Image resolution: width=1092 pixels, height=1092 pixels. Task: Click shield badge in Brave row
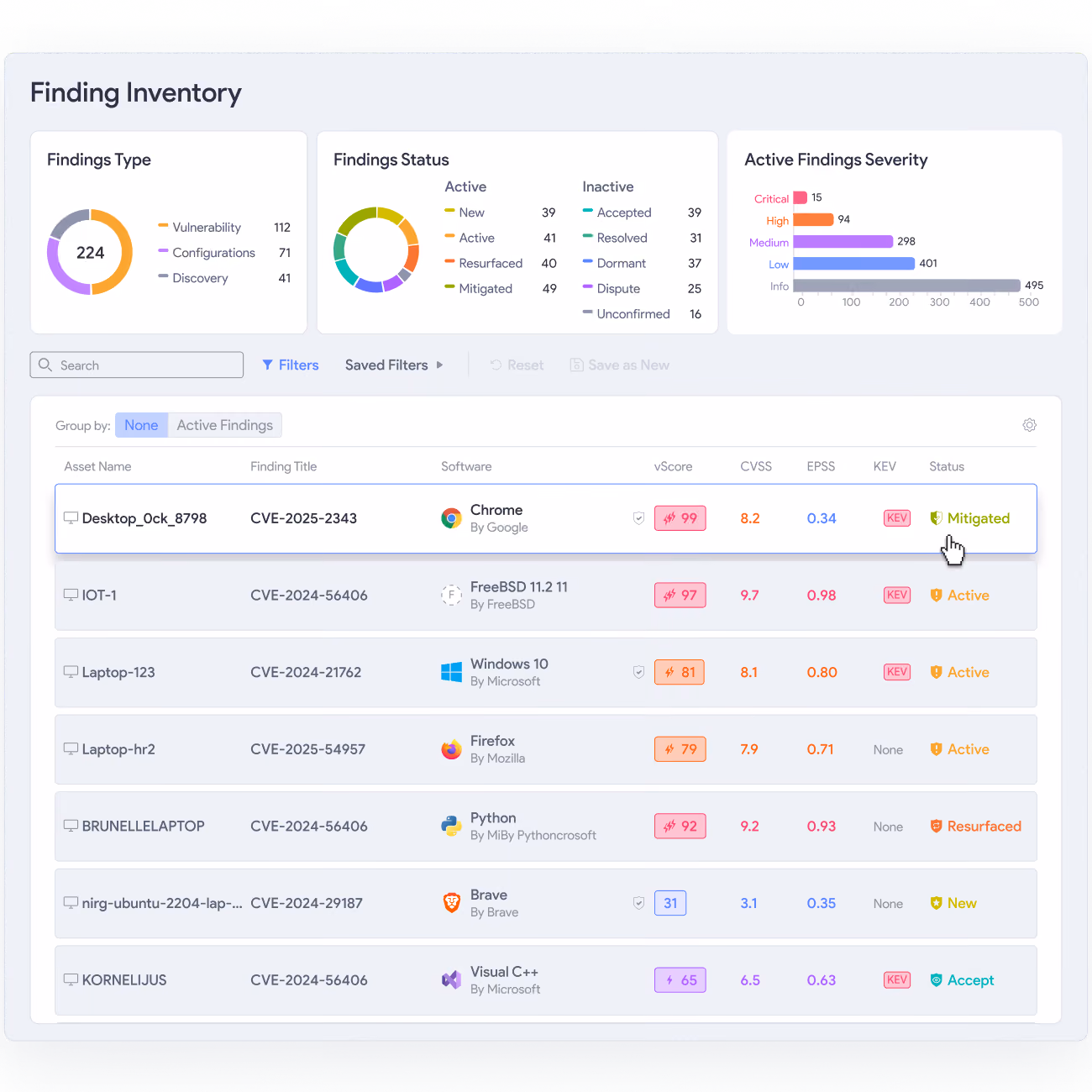[638, 903]
